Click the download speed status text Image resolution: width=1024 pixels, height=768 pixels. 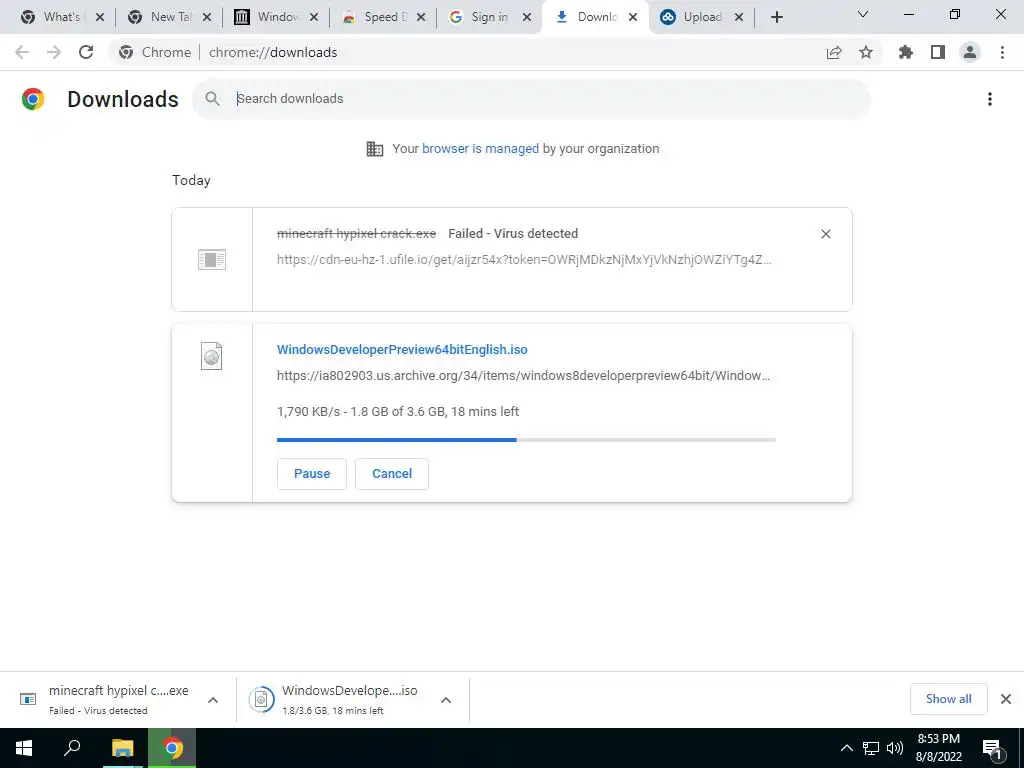point(398,411)
